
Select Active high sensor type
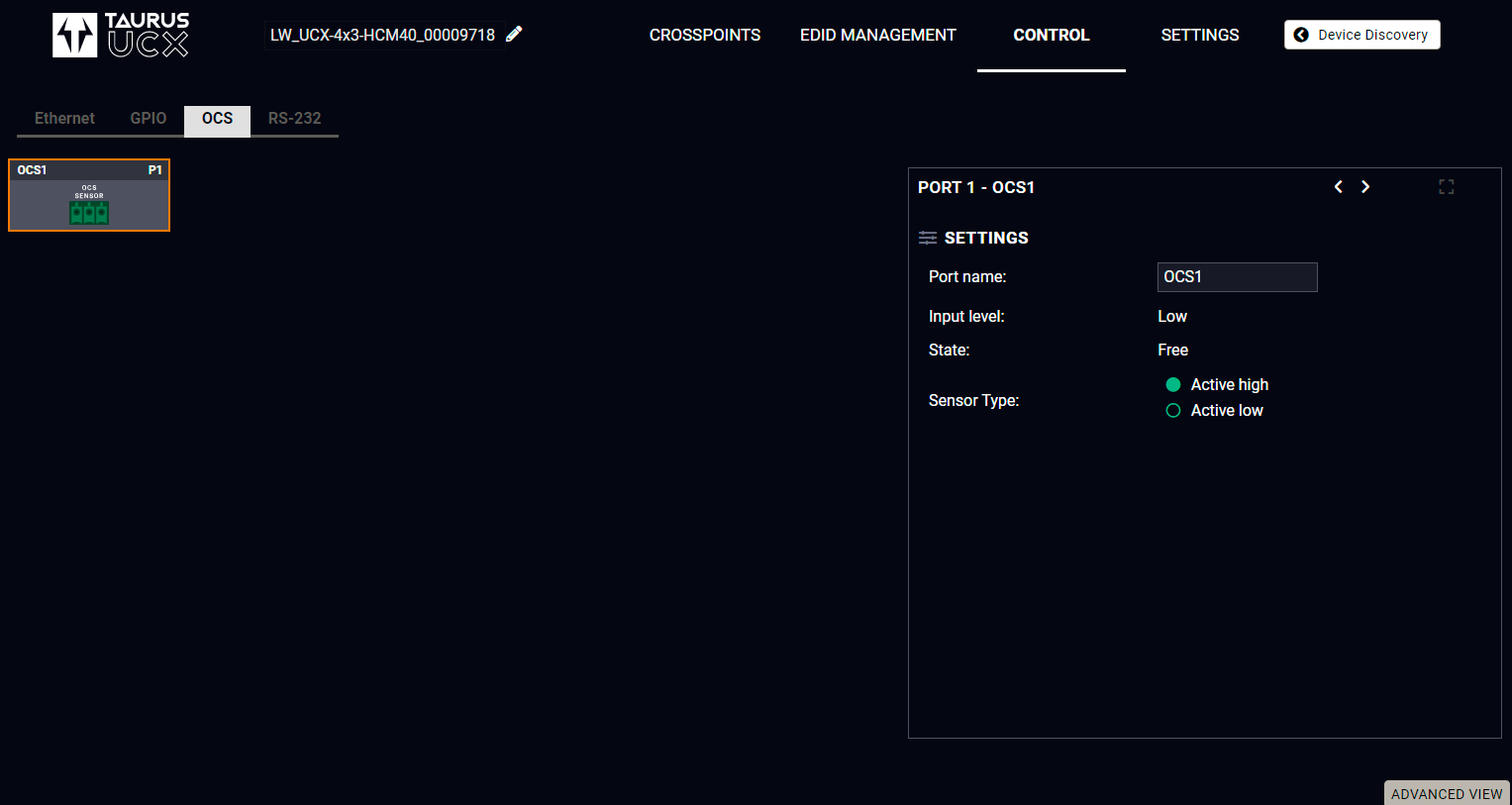point(1173,384)
